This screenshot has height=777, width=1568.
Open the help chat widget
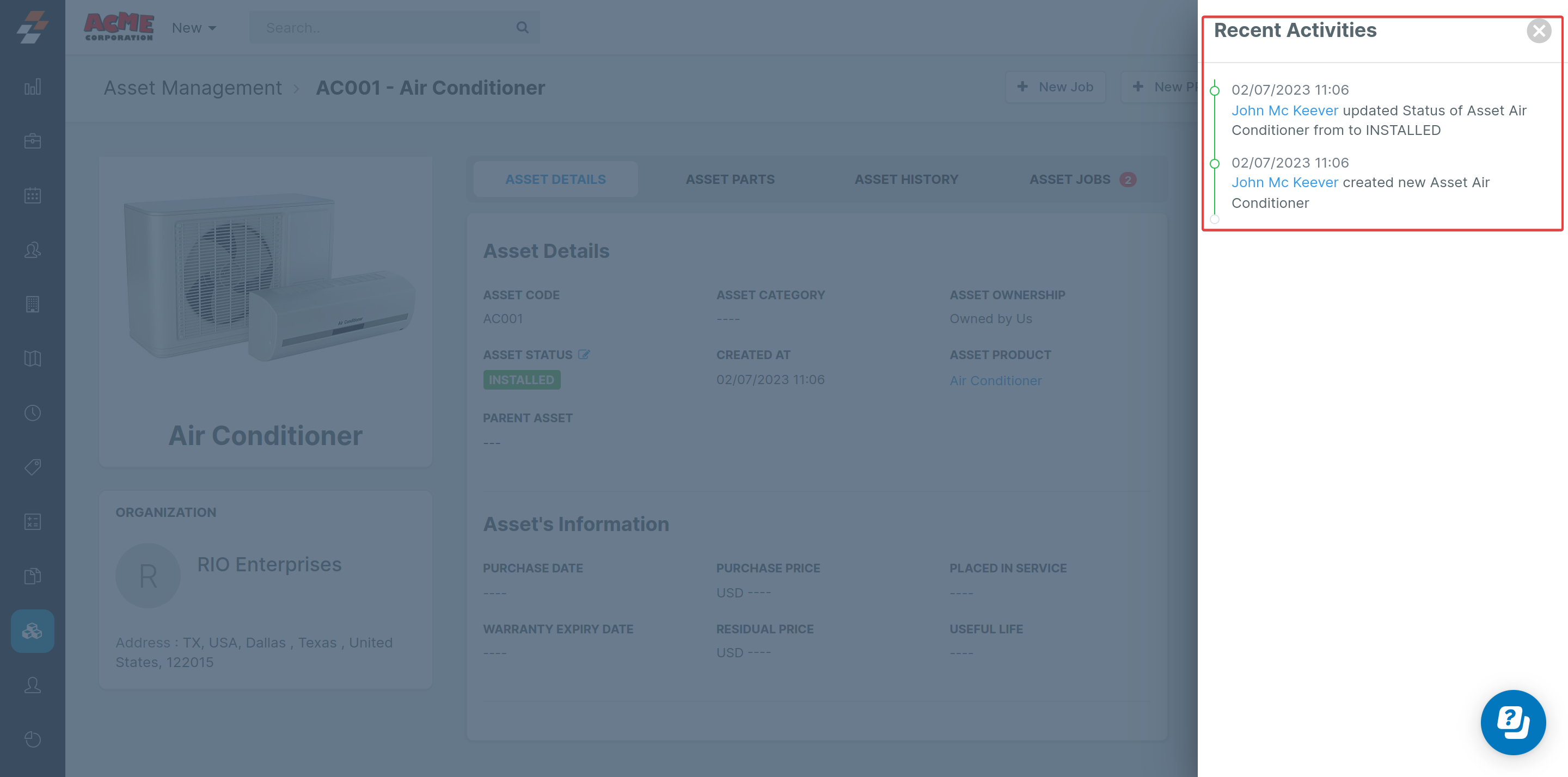1512,721
